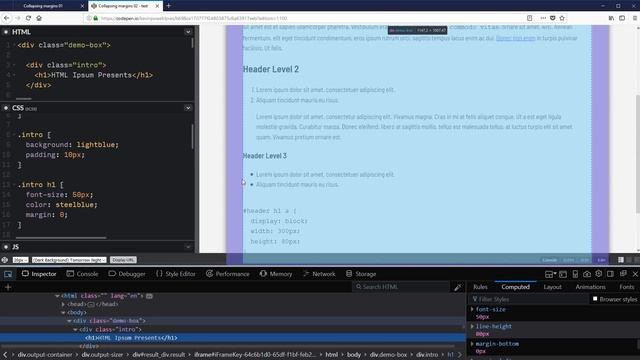Click body in the breadcrumb trail
The image size is (640, 360).
(354, 355)
